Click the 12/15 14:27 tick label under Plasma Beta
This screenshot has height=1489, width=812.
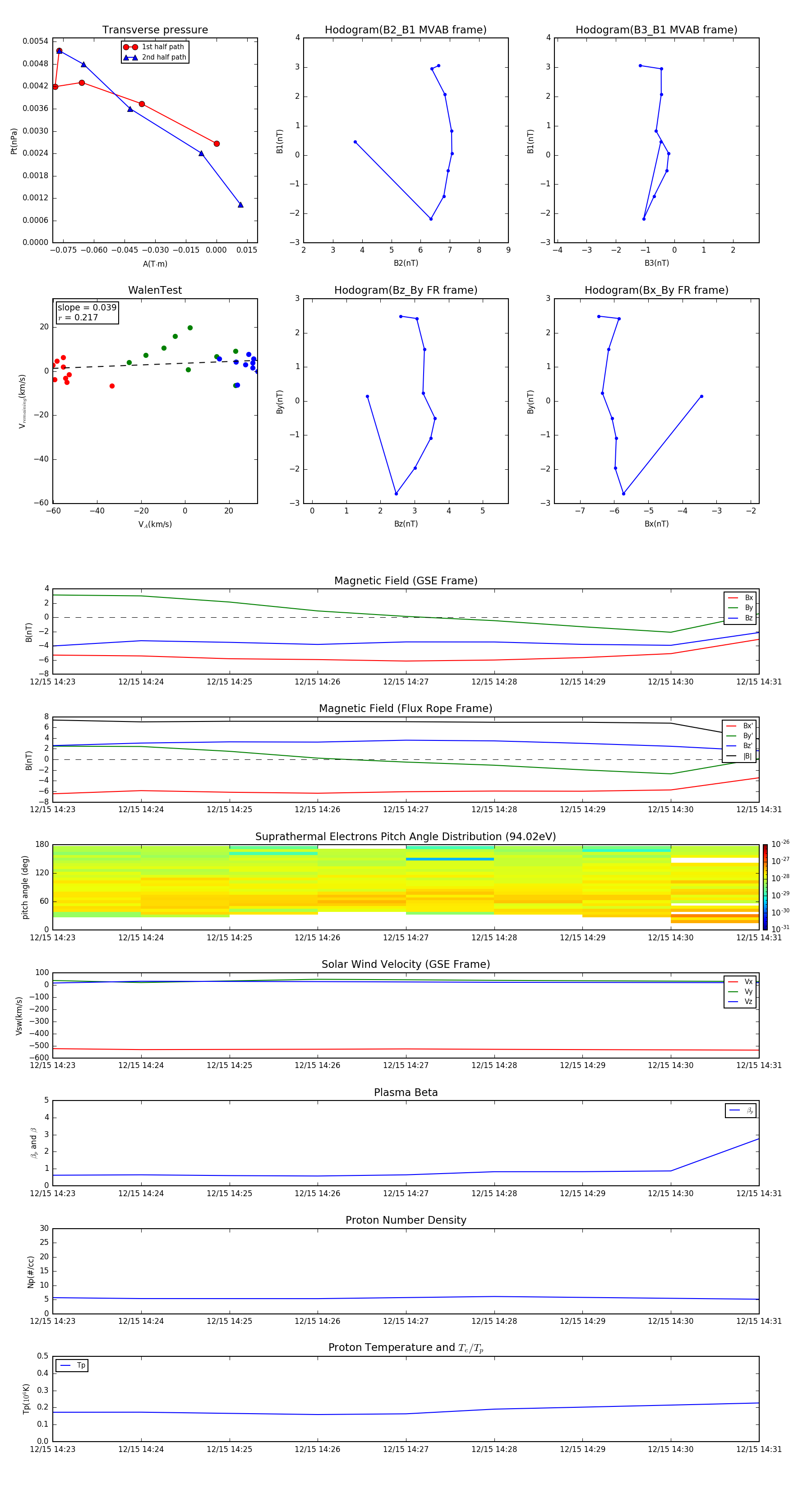[405, 1193]
